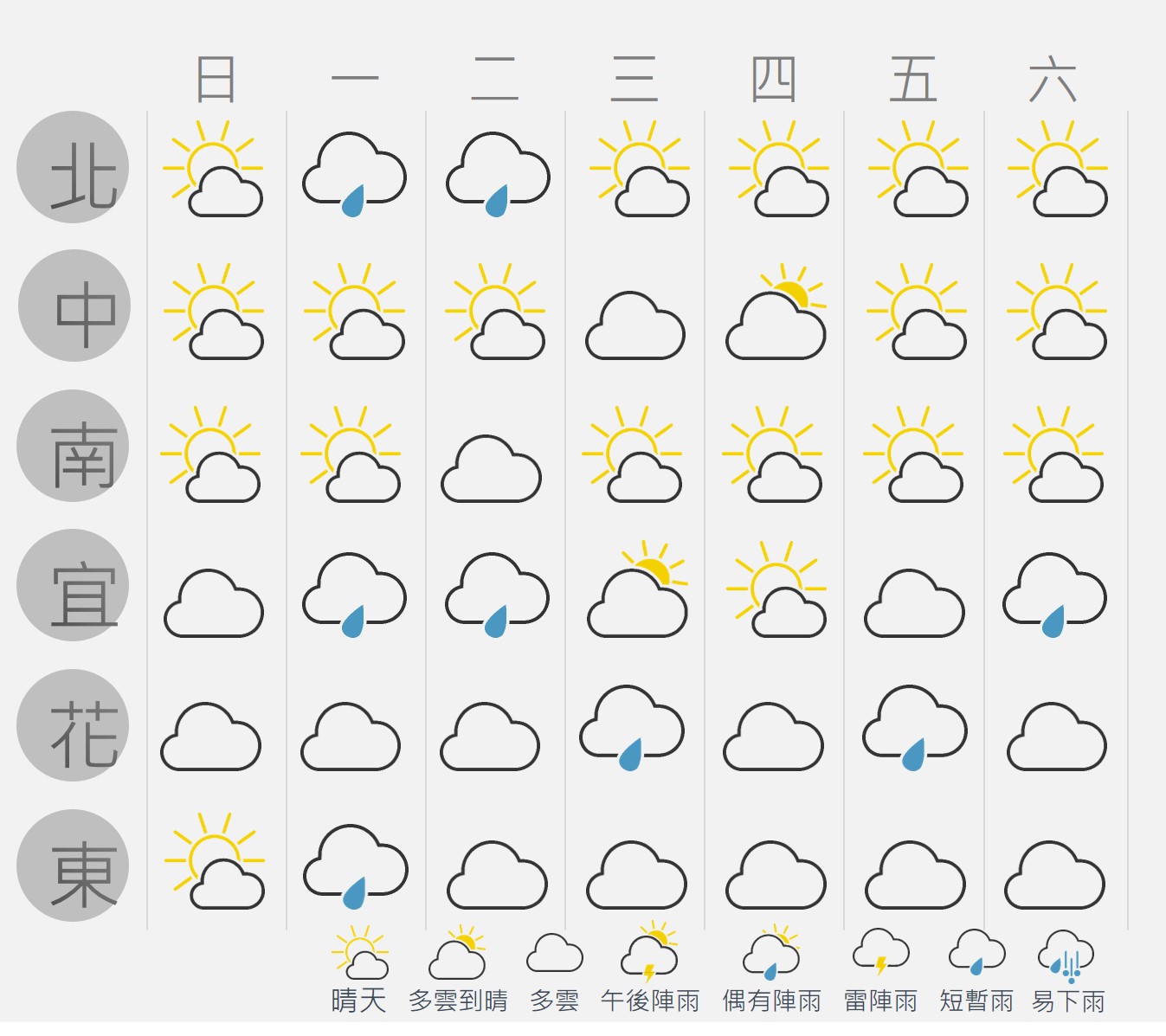1166x1036 pixels.
Task: Select the 日 day column header
Action: pyautogui.click(x=216, y=80)
